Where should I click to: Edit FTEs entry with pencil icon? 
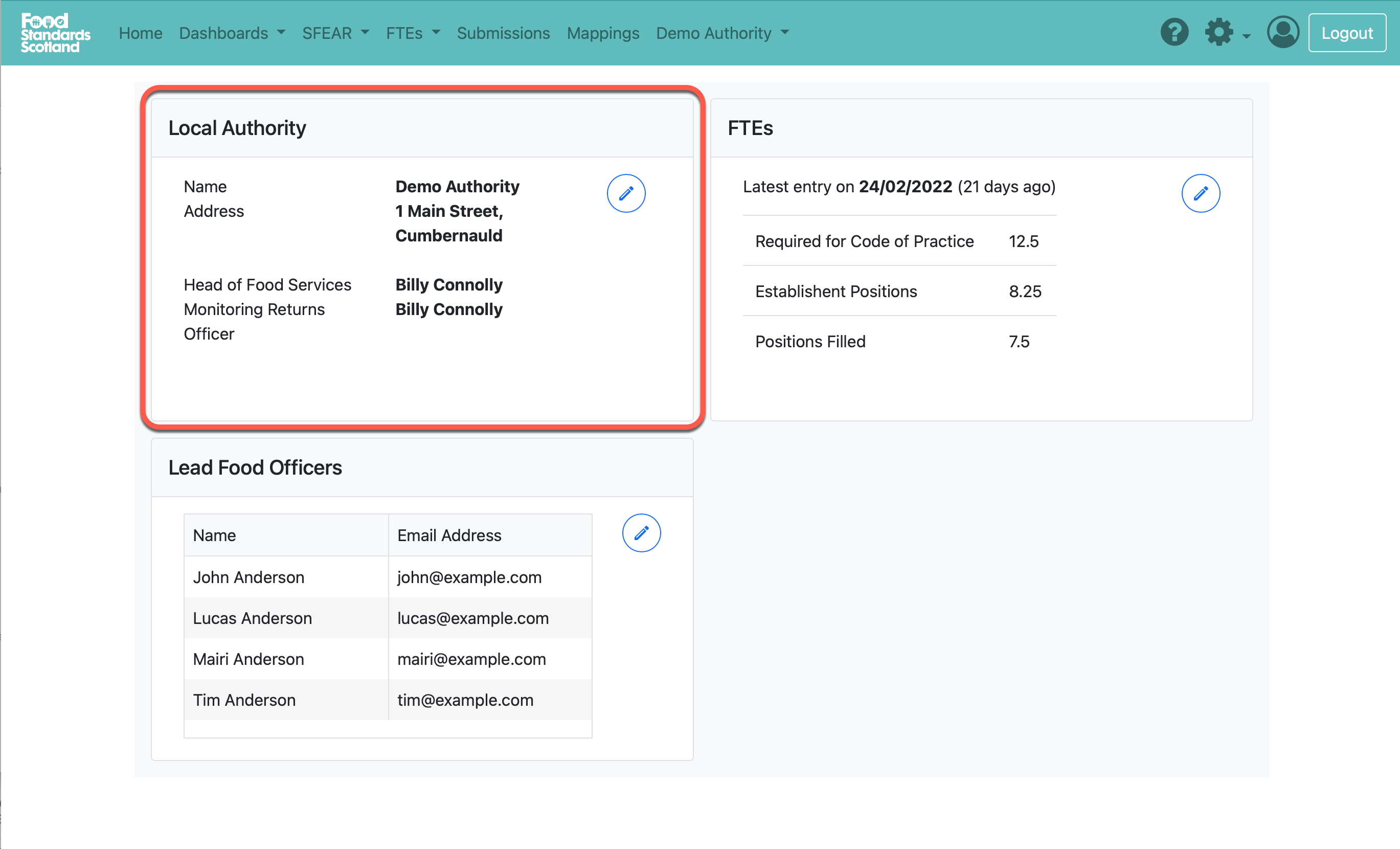pyautogui.click(x=1200, y=193)
